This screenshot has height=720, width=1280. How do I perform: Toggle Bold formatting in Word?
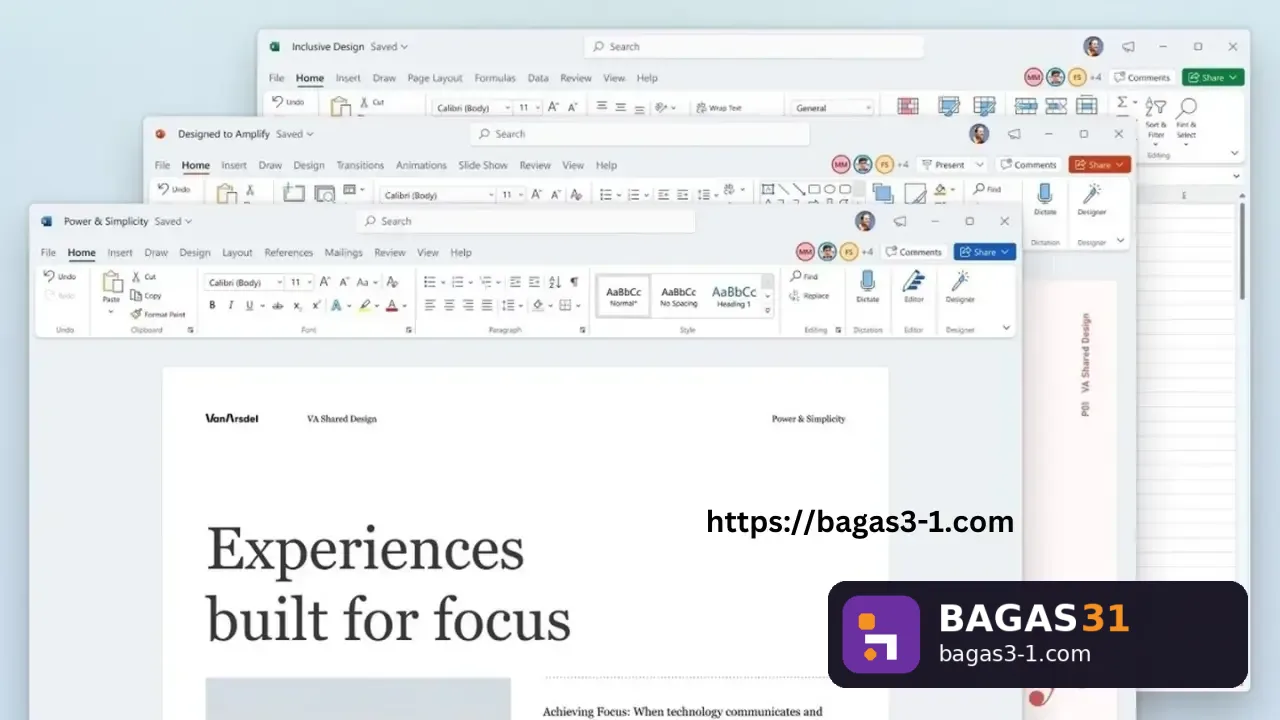click(212, 305)
